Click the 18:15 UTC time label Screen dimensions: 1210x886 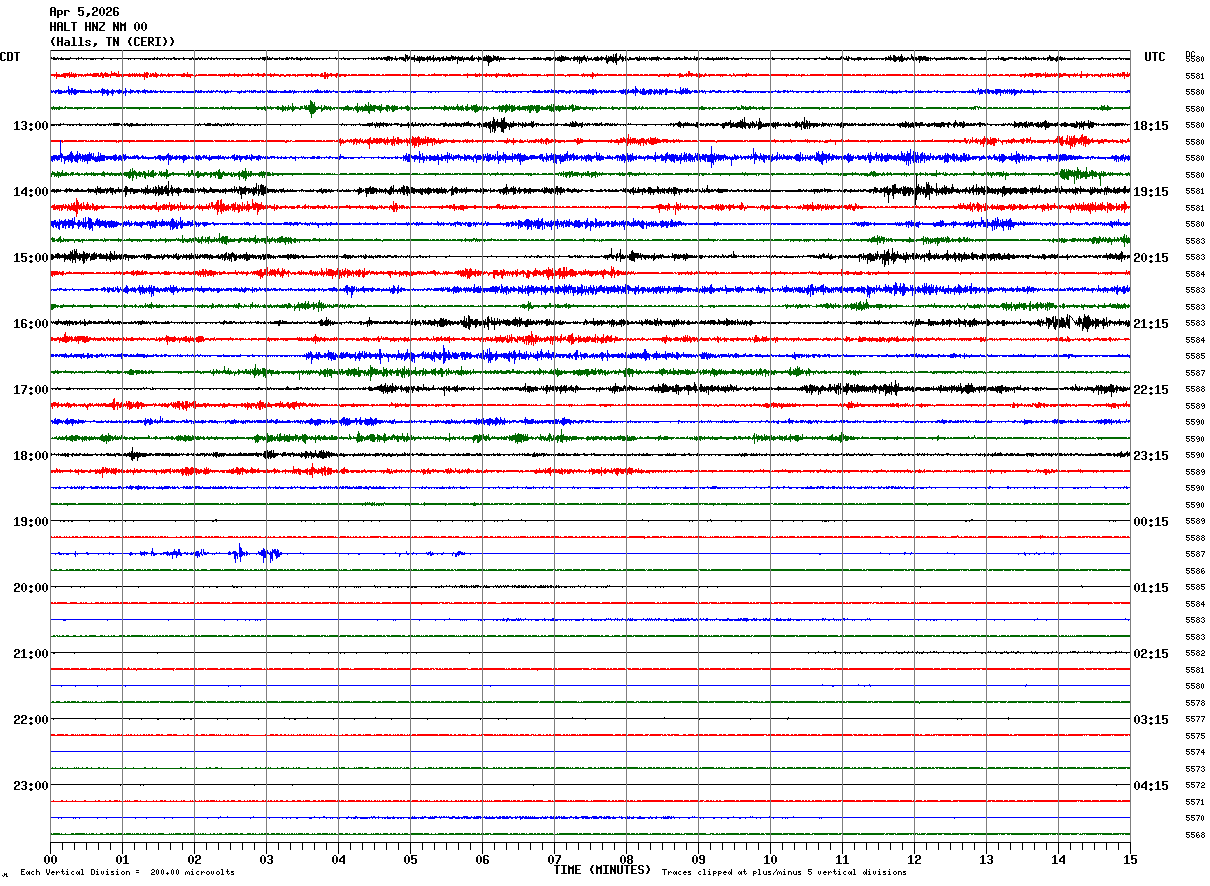(1151, 126)
